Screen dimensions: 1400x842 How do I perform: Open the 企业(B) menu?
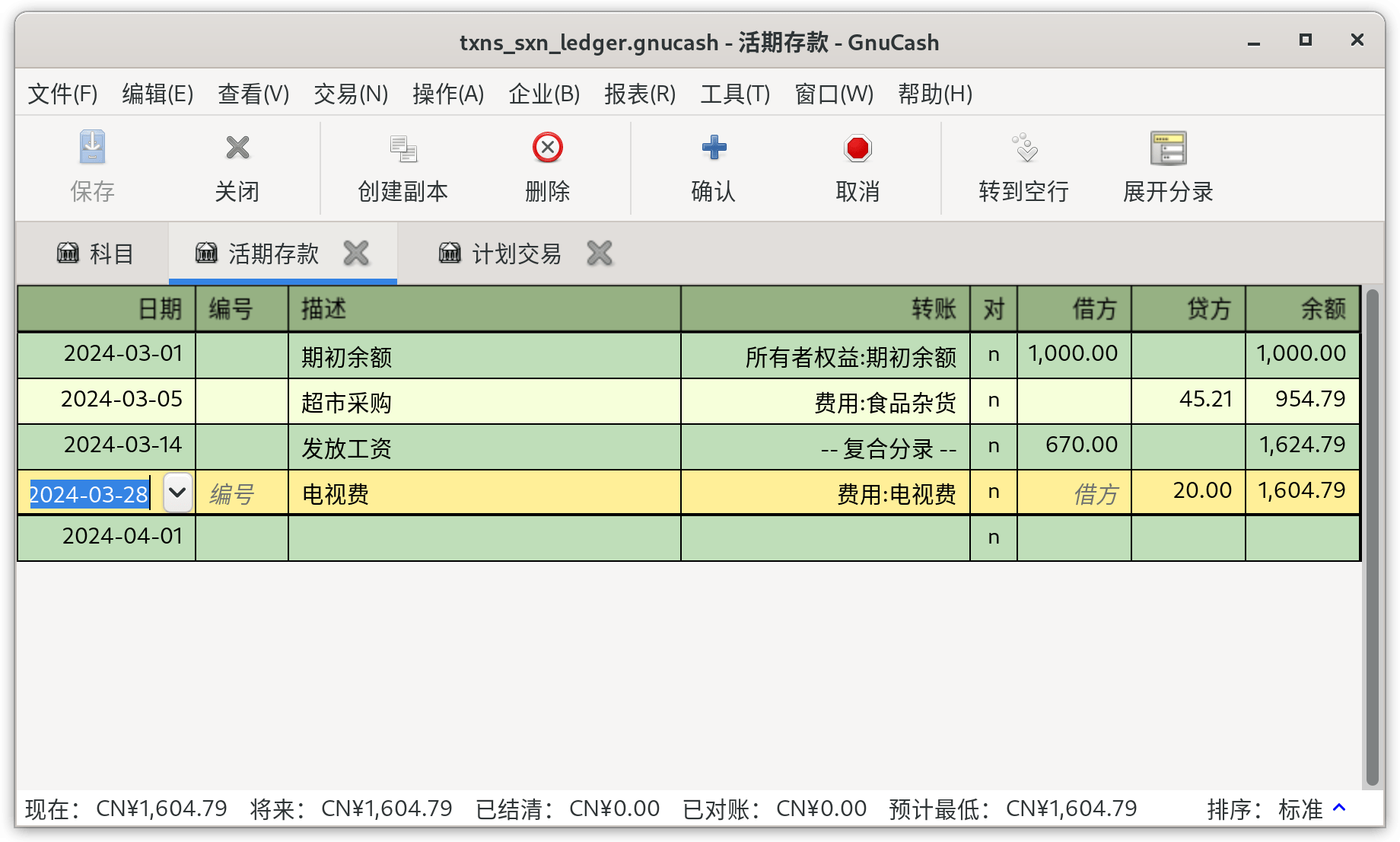click(x=544, y=94)
